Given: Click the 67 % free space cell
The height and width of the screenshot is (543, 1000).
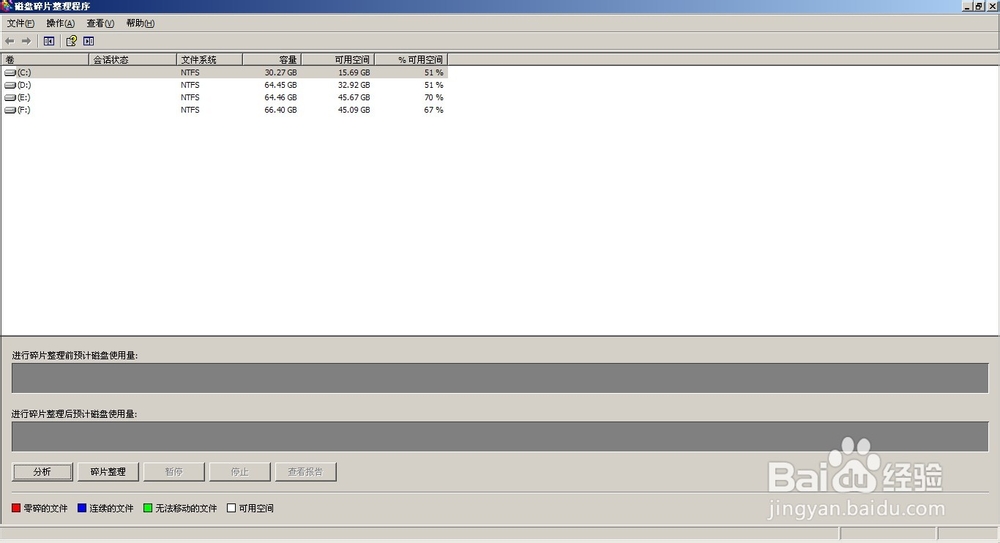Looking at the screenshot, I should click(x=434, y=110).
